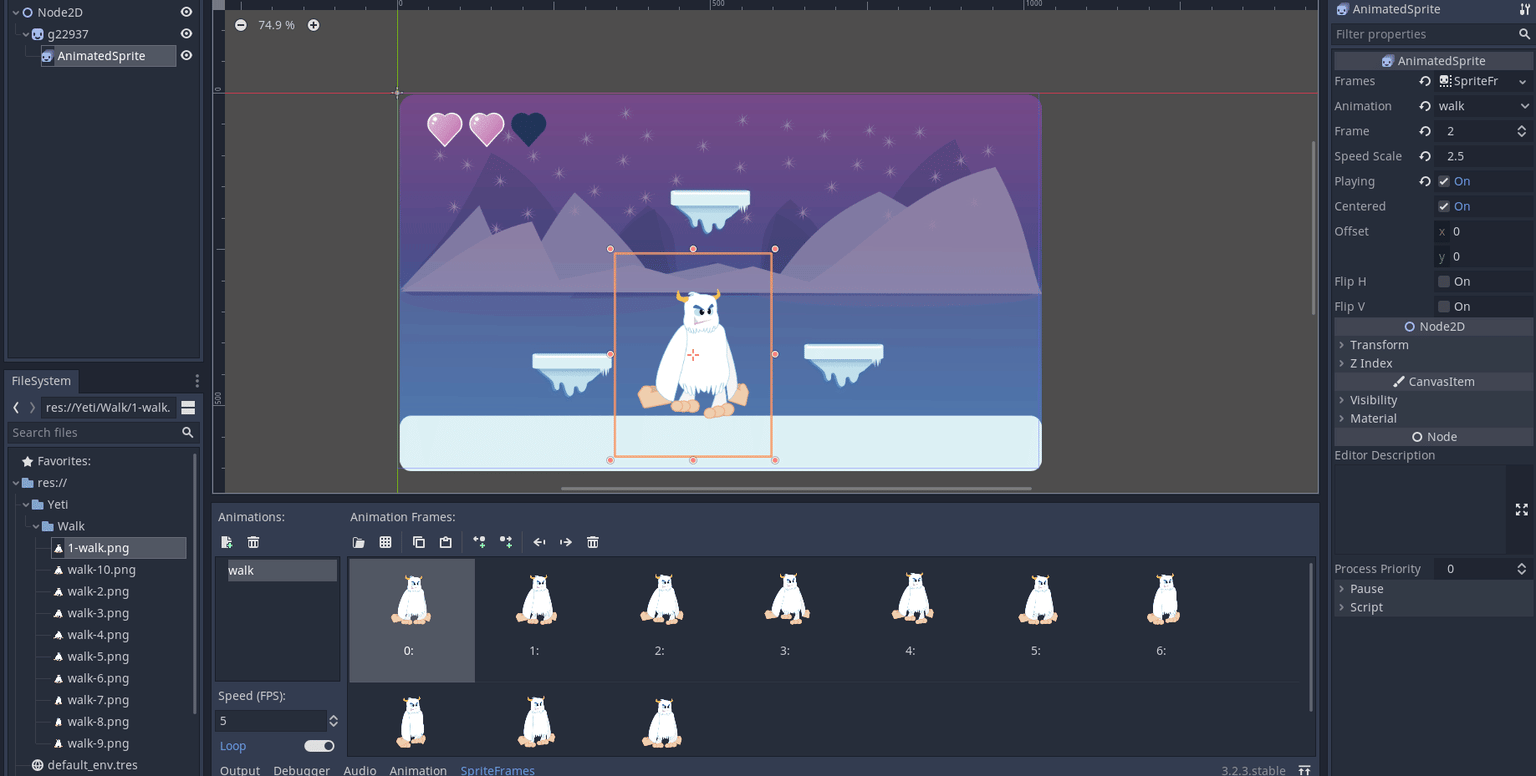Image resolution: width=1536 pixels, height=776 pixels.
Task: Open the Output bottom tab
Action: click(x=240, y=770)
